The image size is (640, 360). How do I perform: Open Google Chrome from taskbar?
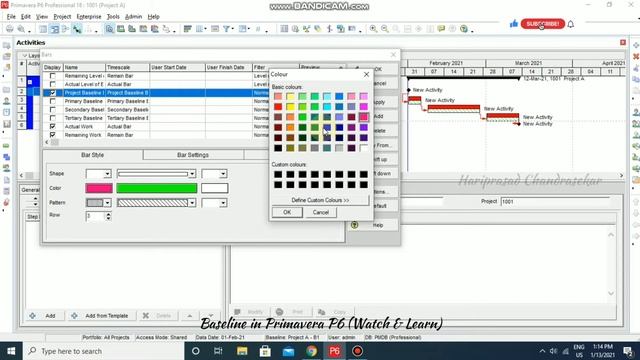[x=311, y=351]
